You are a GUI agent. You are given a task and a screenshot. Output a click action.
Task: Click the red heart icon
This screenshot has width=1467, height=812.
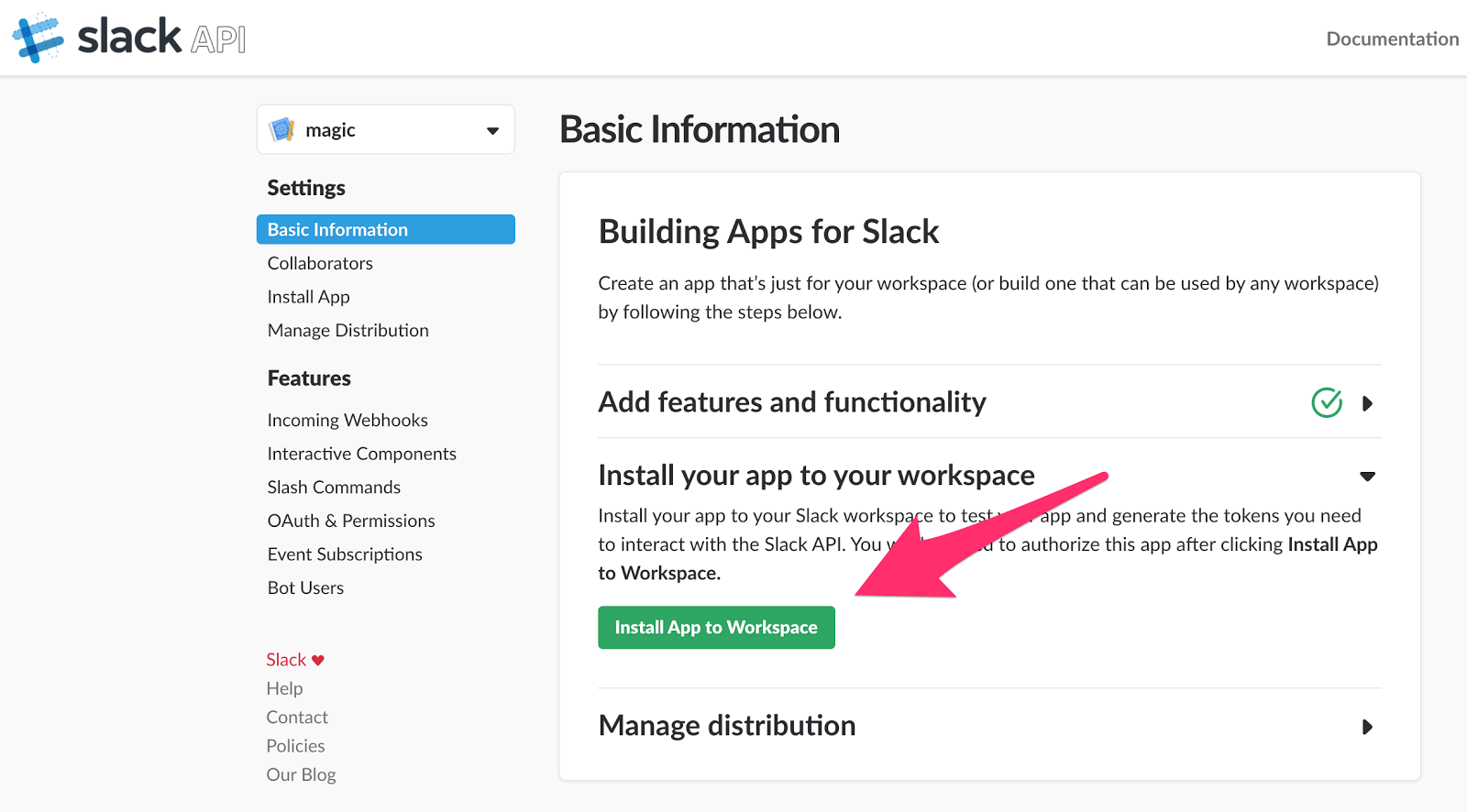tap(318, 660)
